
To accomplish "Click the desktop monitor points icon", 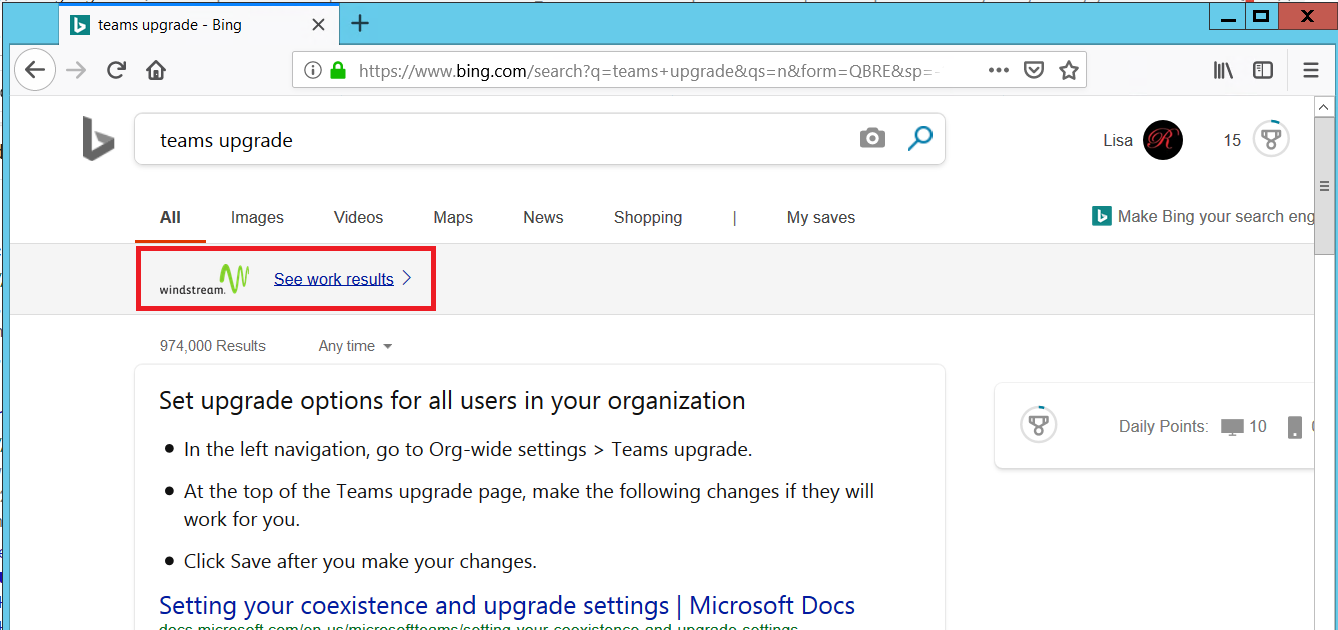I will [1232, 427].
